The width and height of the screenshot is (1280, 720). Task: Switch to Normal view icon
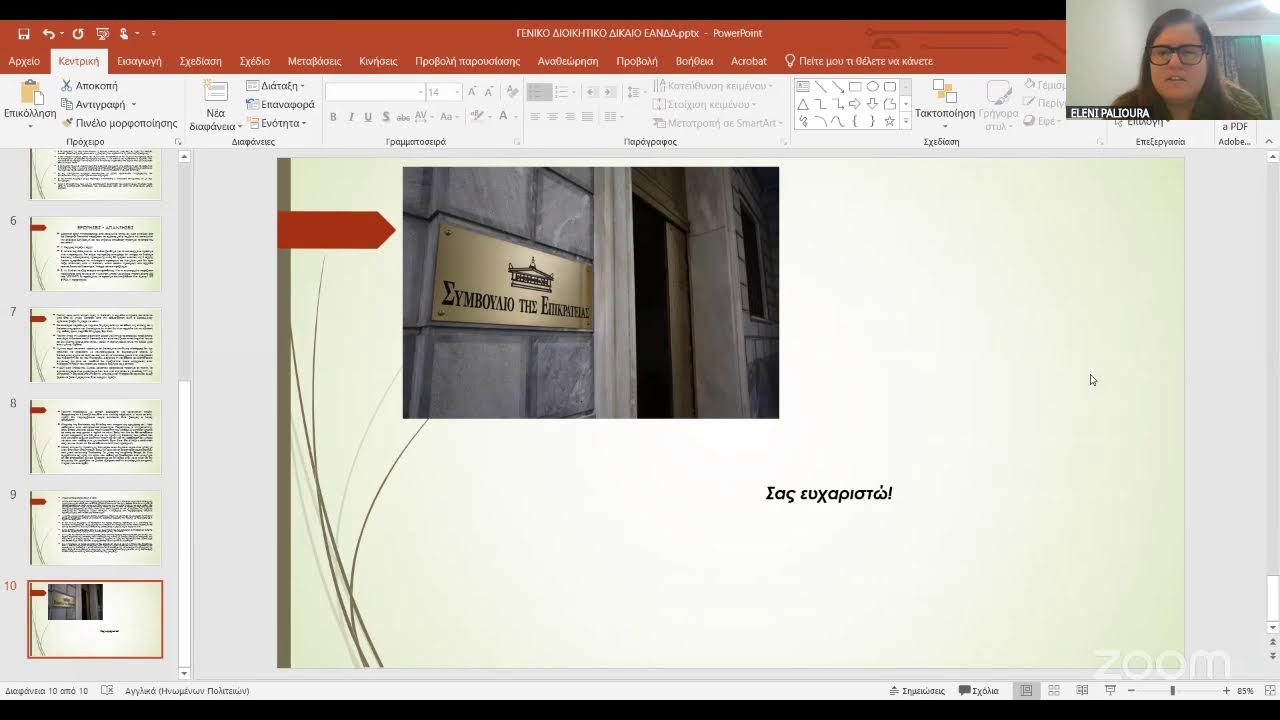point(1026,691)
